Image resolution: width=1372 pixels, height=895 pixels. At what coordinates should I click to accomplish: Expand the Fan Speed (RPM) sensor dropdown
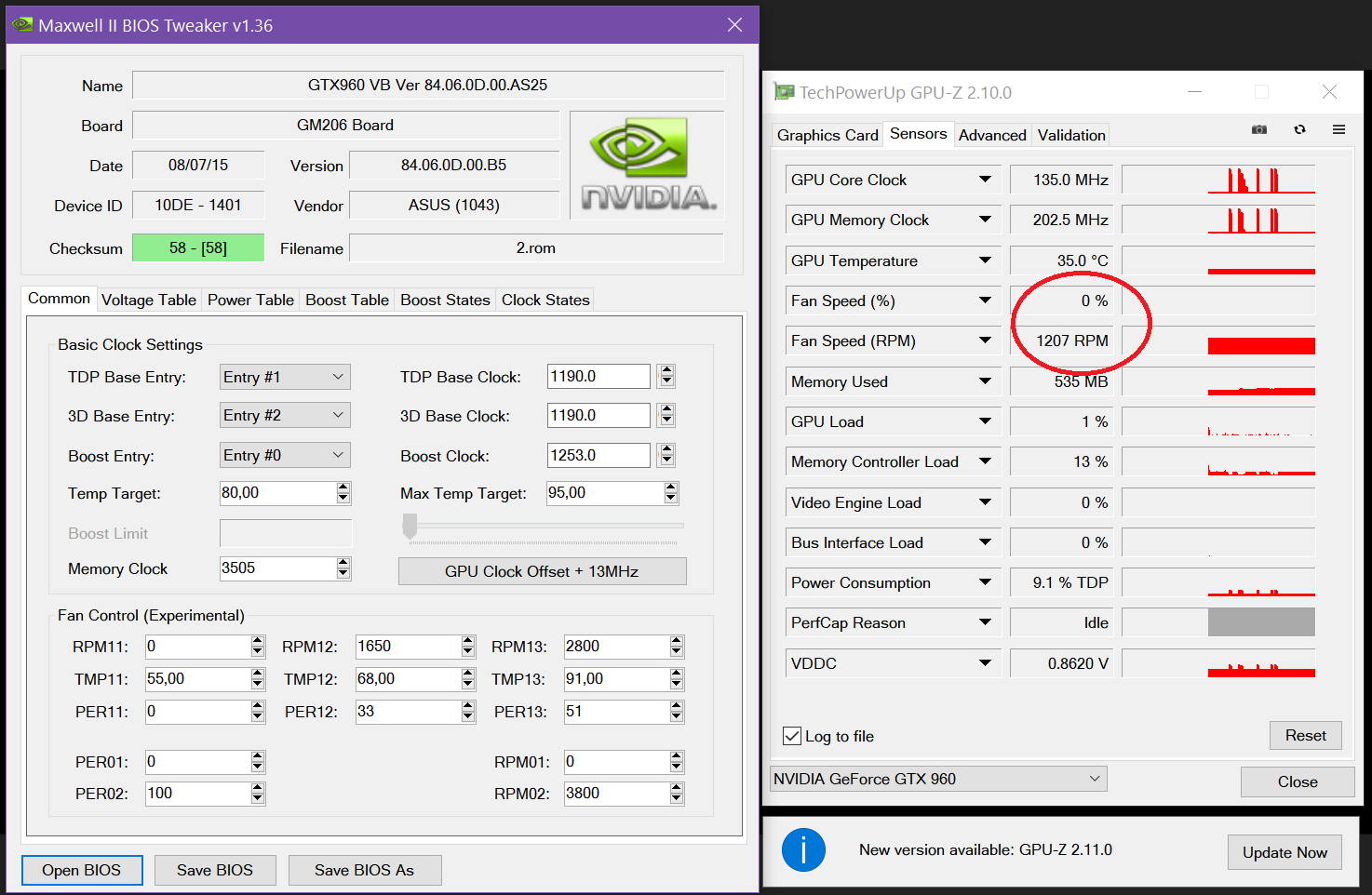985,341
